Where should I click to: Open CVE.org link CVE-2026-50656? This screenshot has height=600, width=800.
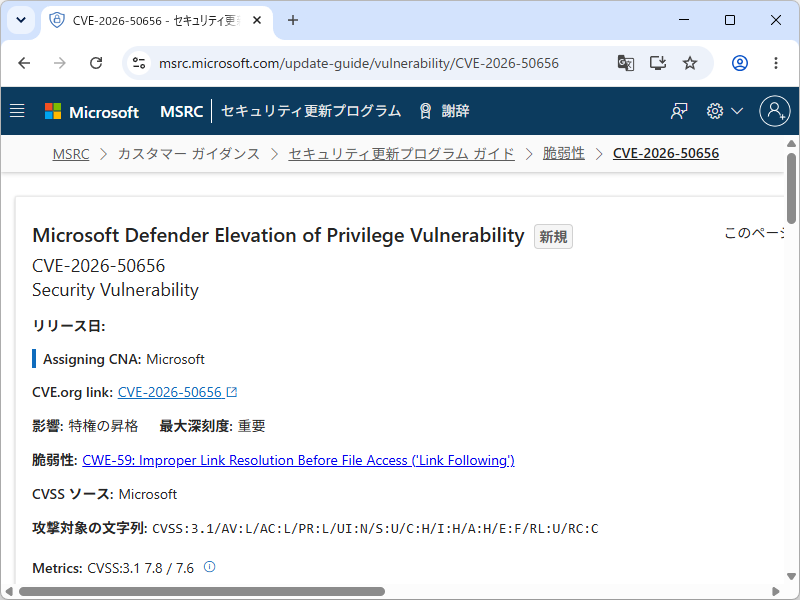pos(170,392)
